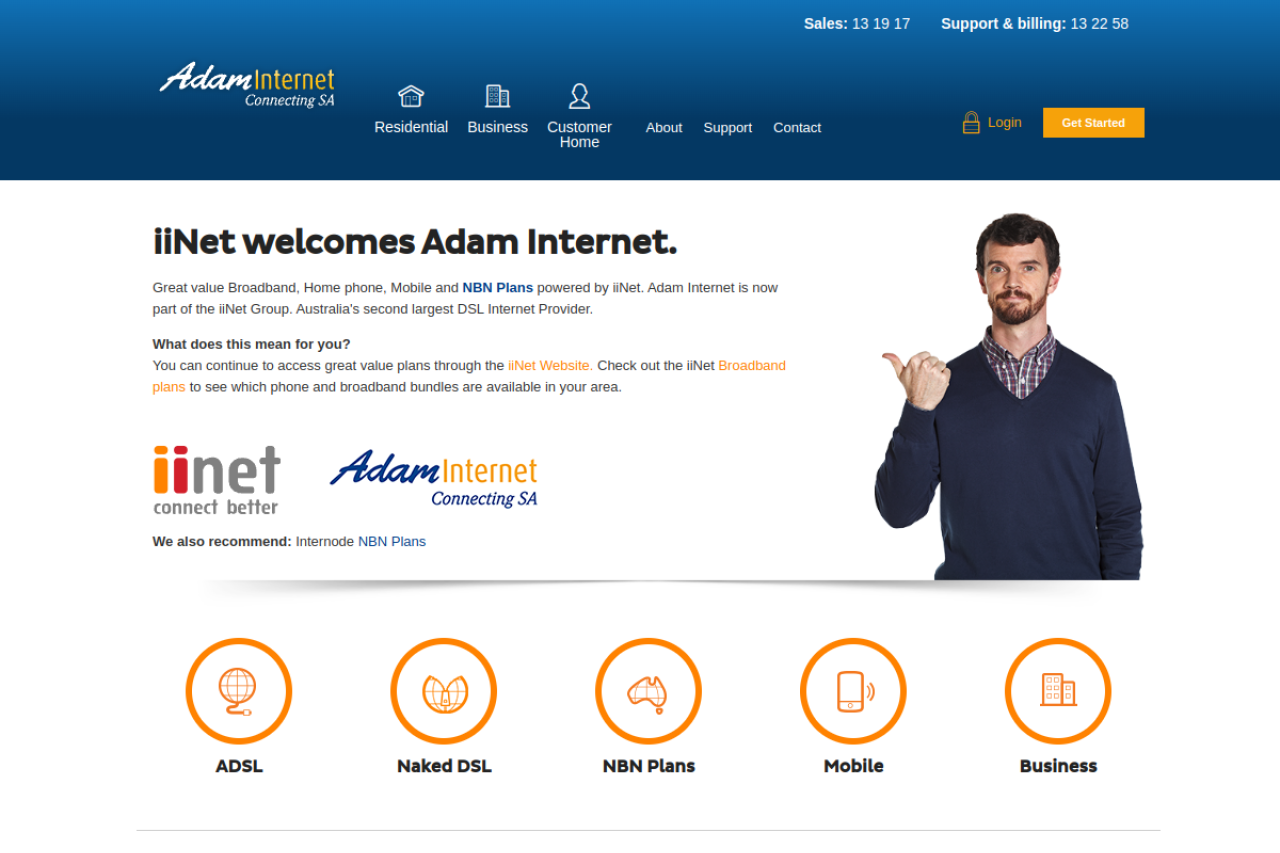Viewport: 1280px width, 853px height.
Task: Open the About menu item
Action: [664, 128]
